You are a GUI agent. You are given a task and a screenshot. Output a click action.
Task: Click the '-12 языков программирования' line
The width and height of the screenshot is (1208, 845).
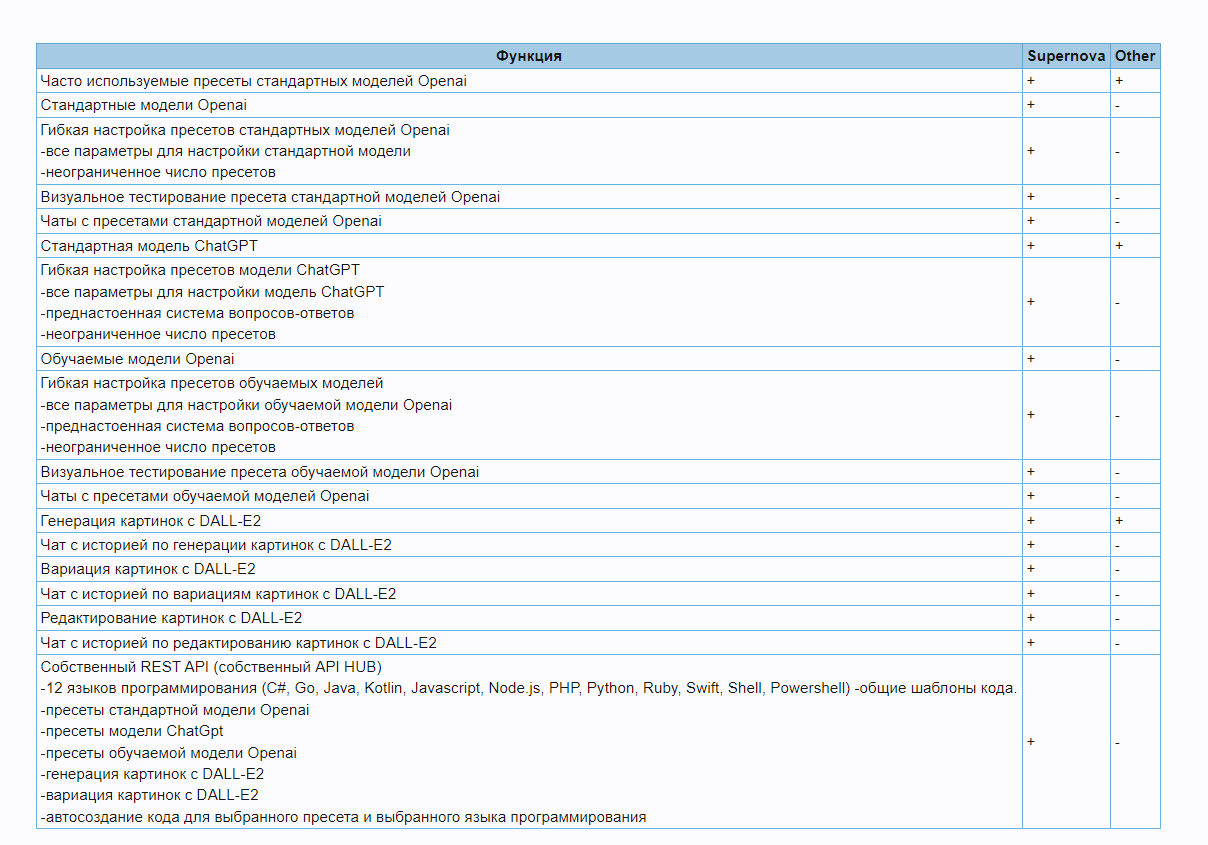[528, 689]
